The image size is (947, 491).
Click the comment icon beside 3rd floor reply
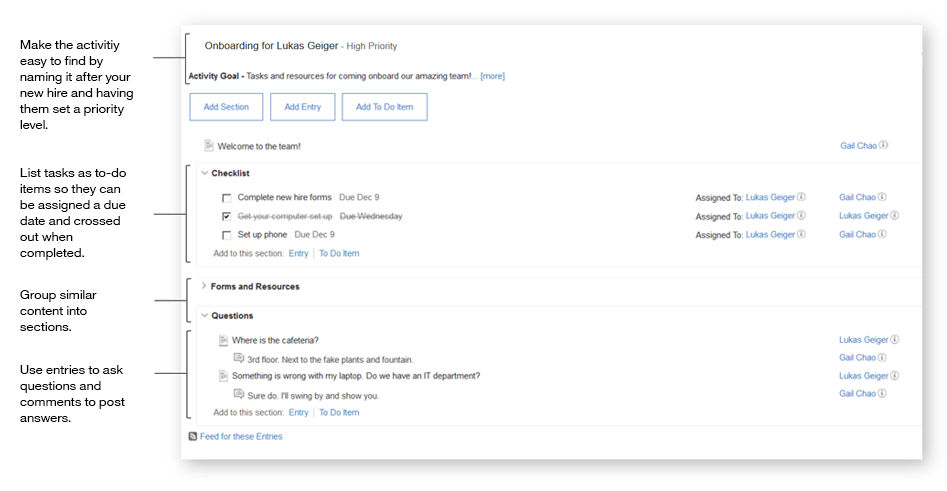[238, 358]
